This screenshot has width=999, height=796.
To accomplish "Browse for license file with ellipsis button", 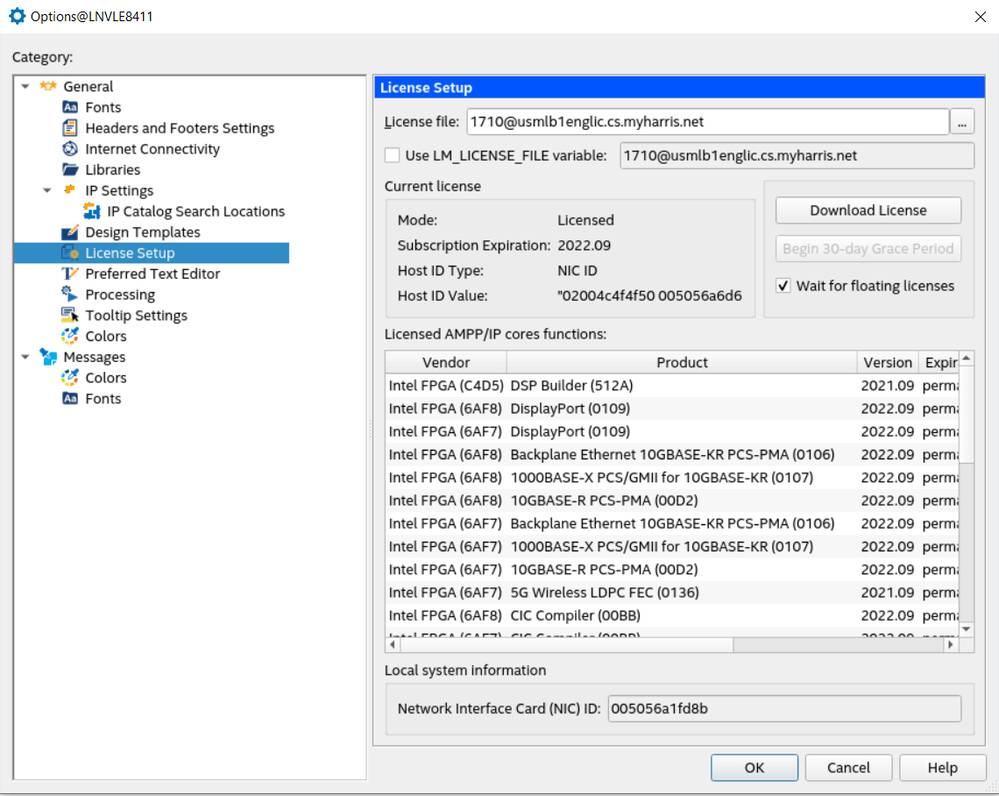I will pyautogui.click(x=962, y=122).
